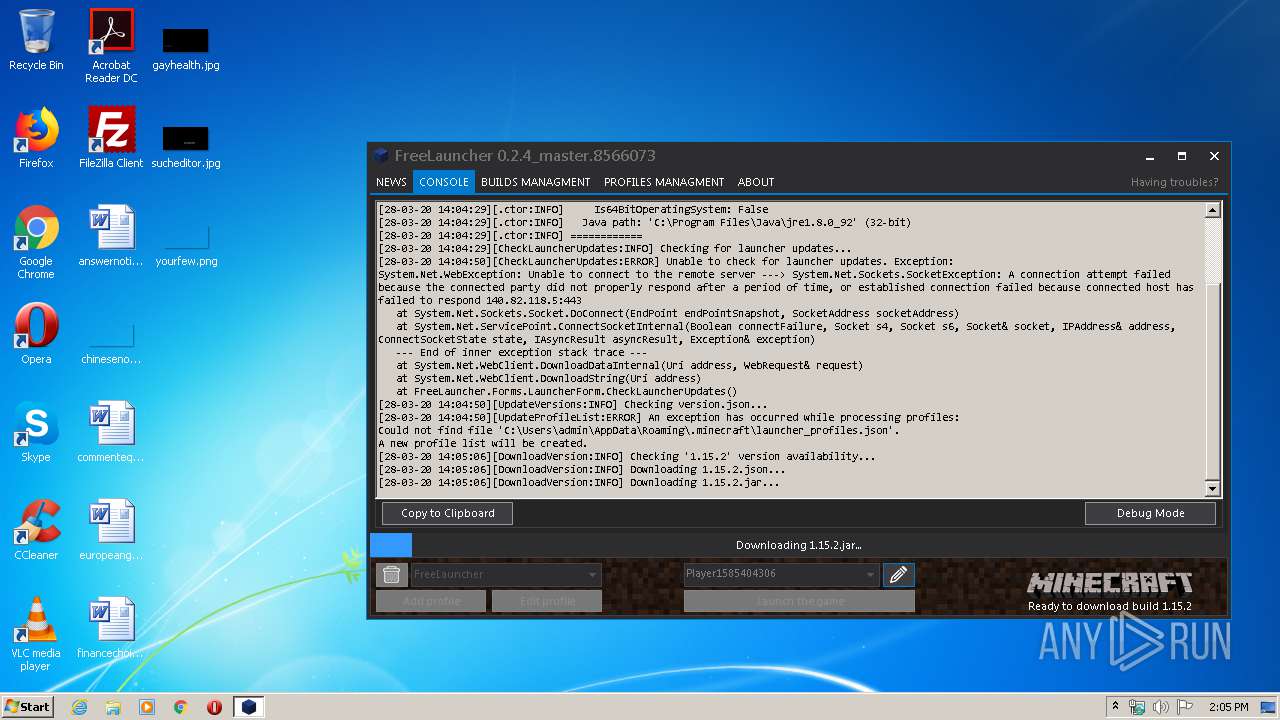Open Opera from the taskbar
Viewport: 1280px width, 720px height.
click(214, 707)
